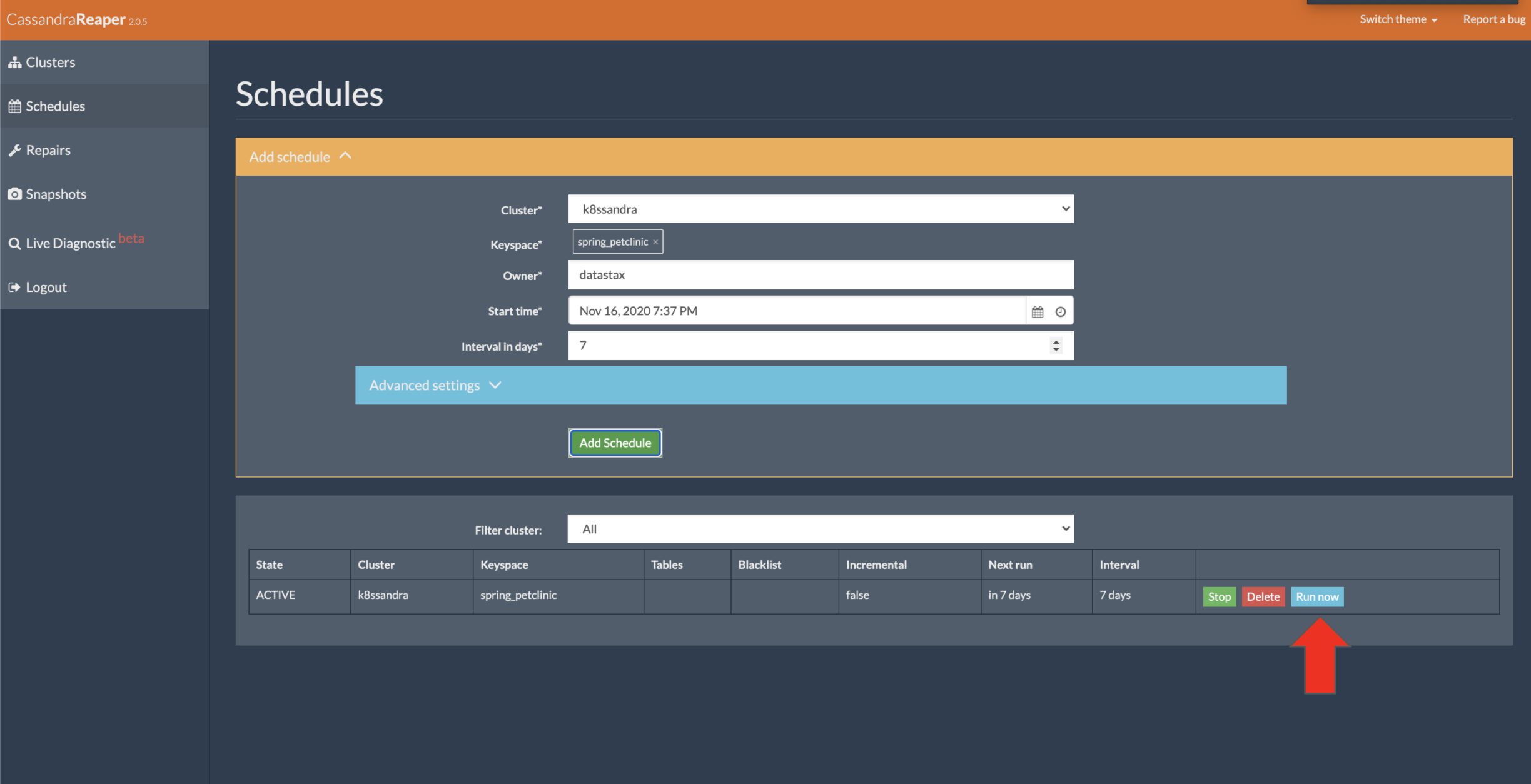Expand Advanced settings section
Screen dimensions: 1531x784
tap(821, 385)
